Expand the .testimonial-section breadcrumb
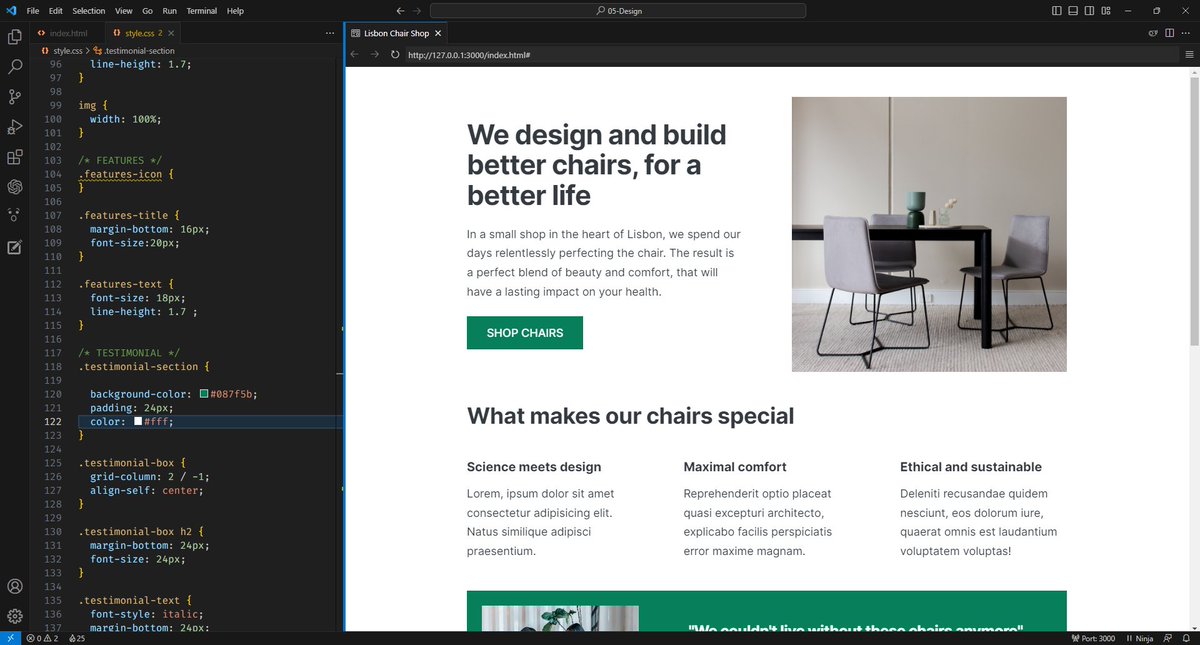Viewport: 1200px width, 645px height. (134, 50)
